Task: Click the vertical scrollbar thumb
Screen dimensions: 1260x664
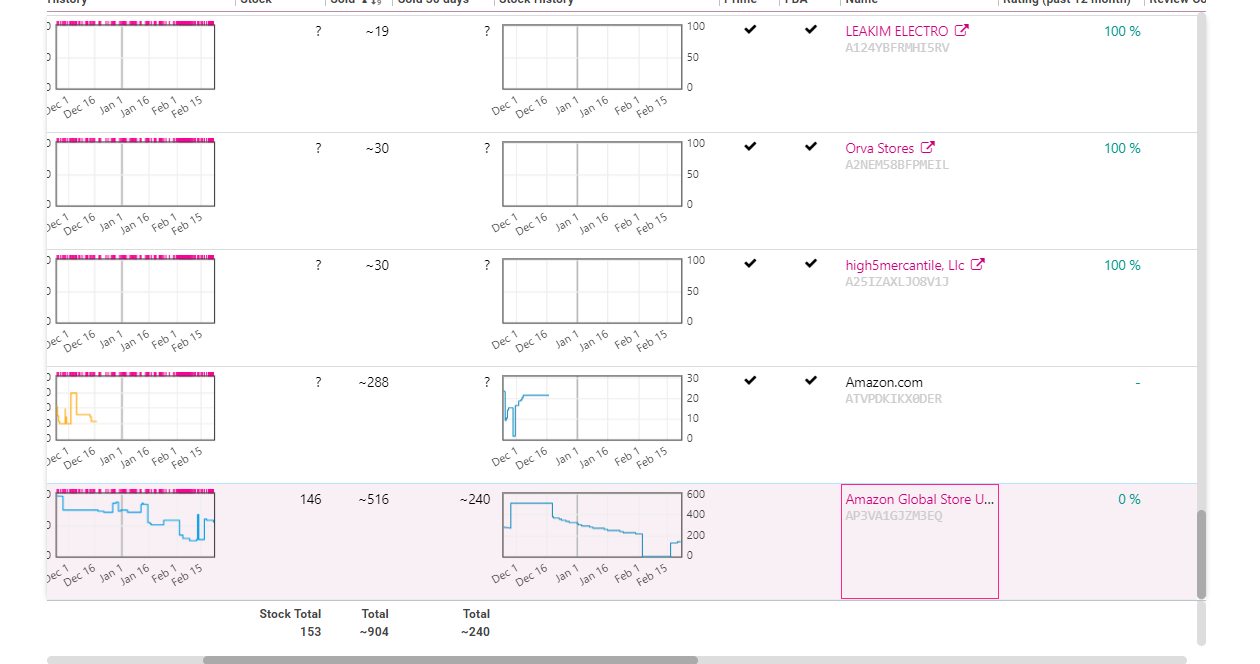Action: 1201,554
